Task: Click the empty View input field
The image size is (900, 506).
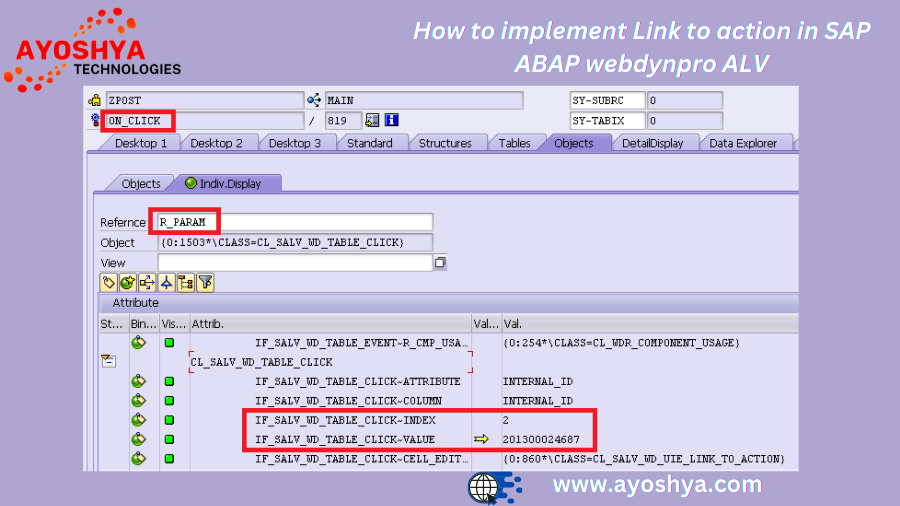Action: click(295, 262)
